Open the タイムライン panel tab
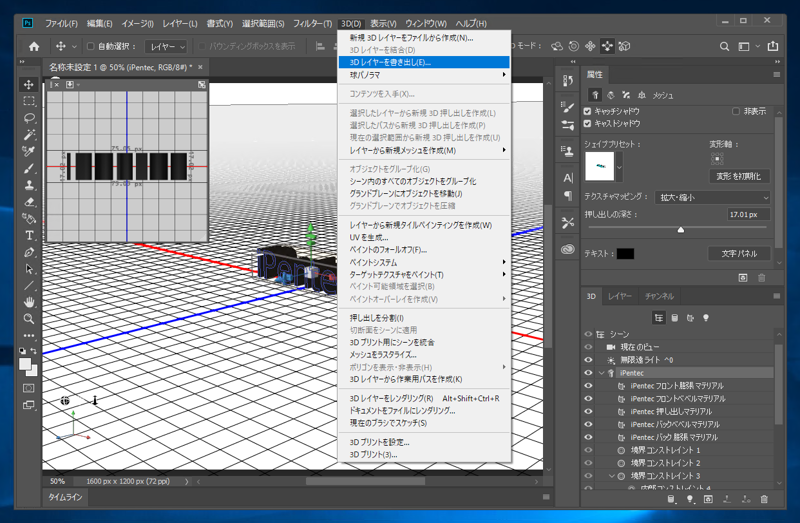 pyautogui.click(x=65, y=497)
